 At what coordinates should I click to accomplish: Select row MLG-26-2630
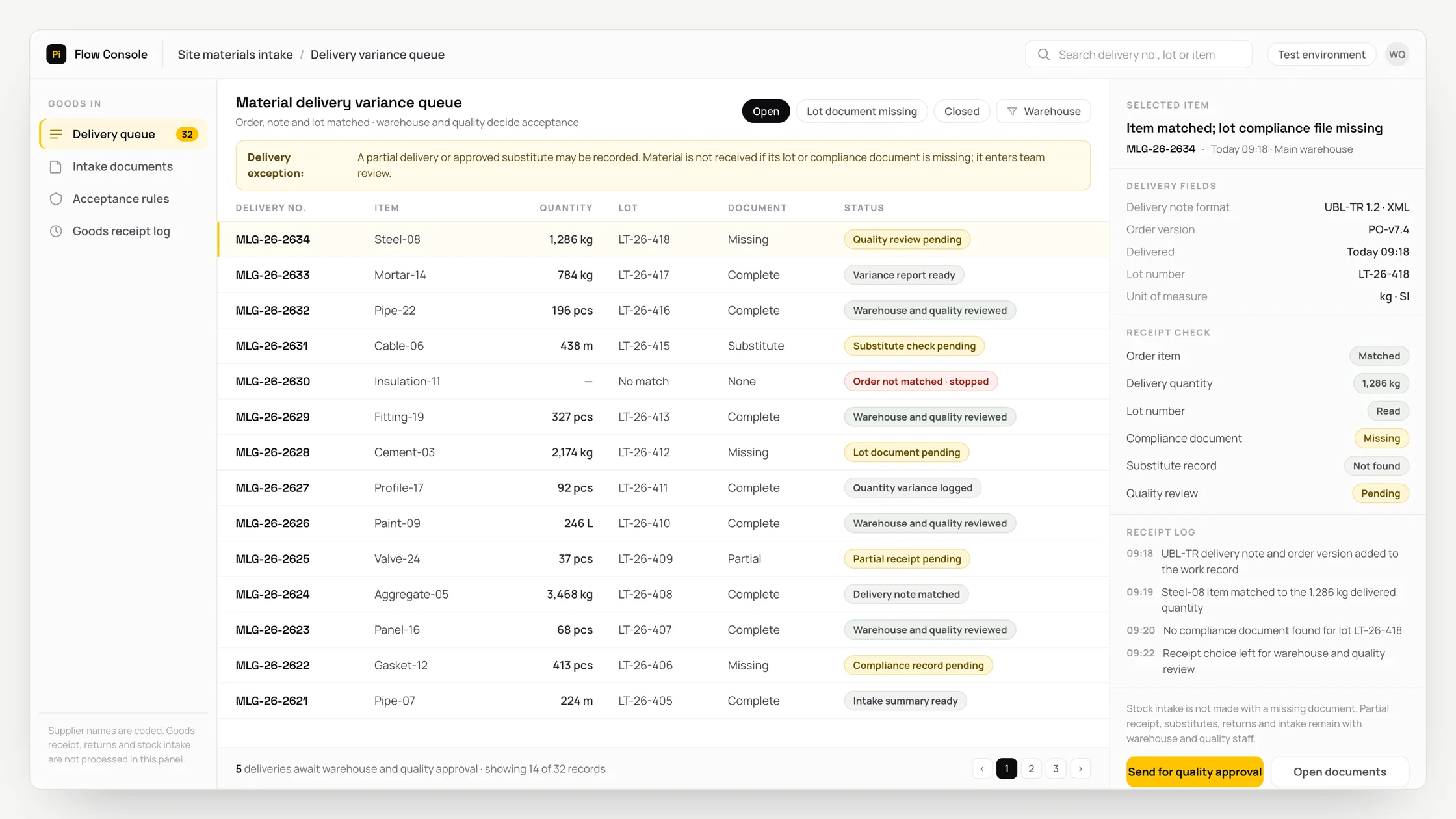(x=663, y=382)
